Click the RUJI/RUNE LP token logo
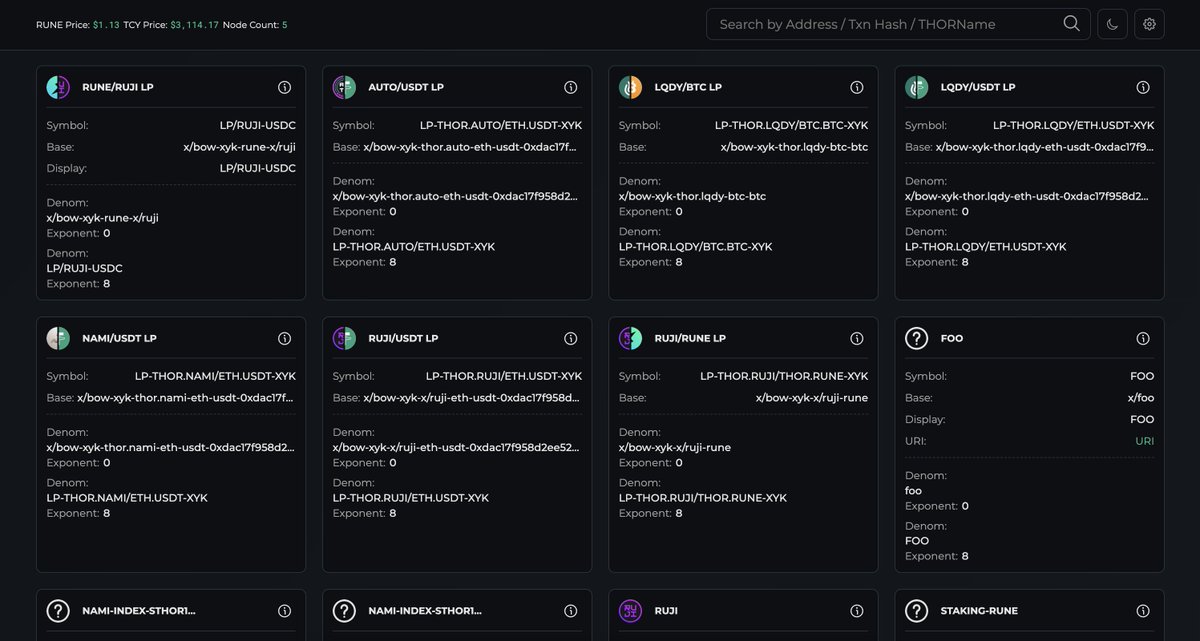 point(630,339)
